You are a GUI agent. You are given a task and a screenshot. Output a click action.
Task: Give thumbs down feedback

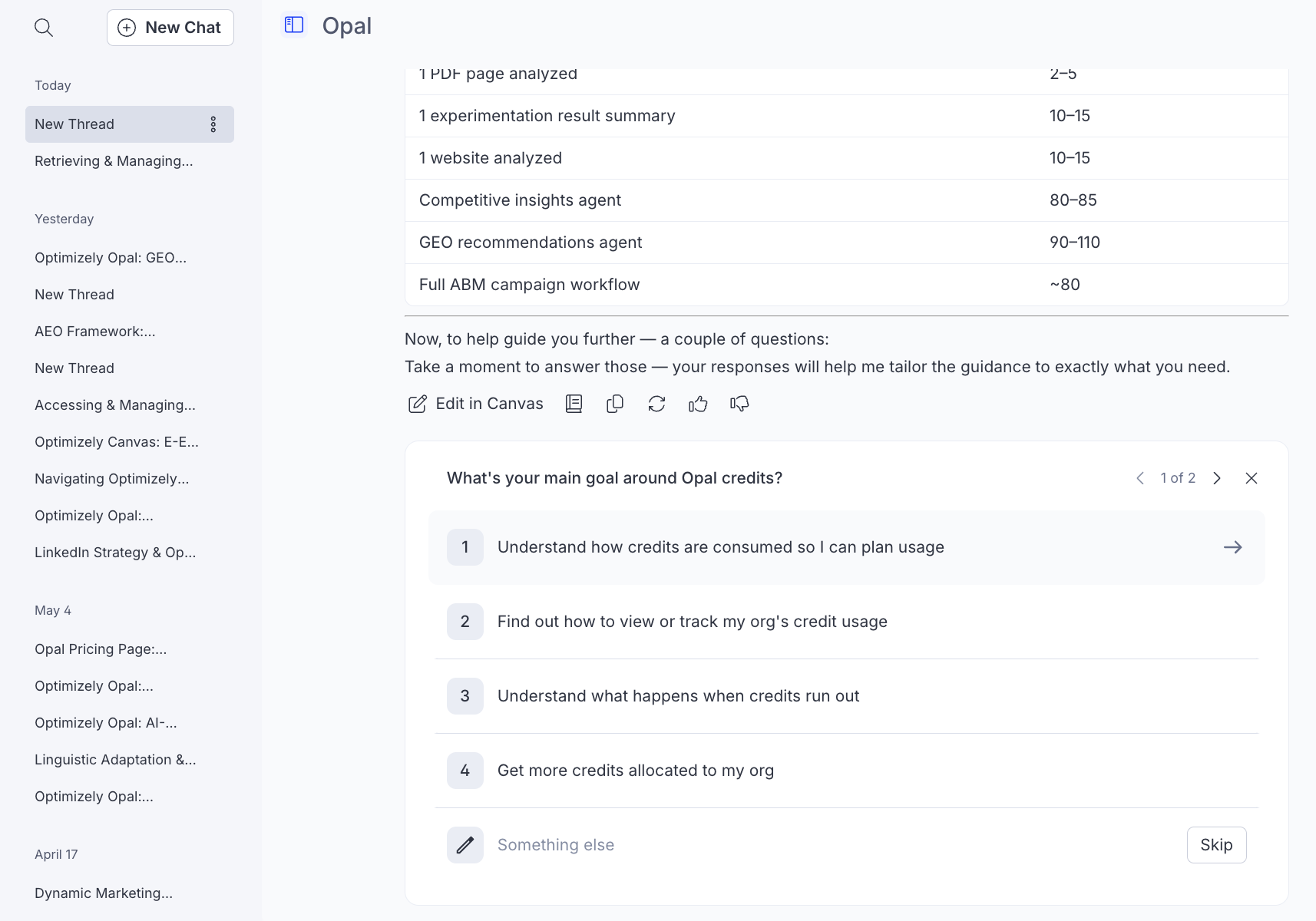click(739, 404)
